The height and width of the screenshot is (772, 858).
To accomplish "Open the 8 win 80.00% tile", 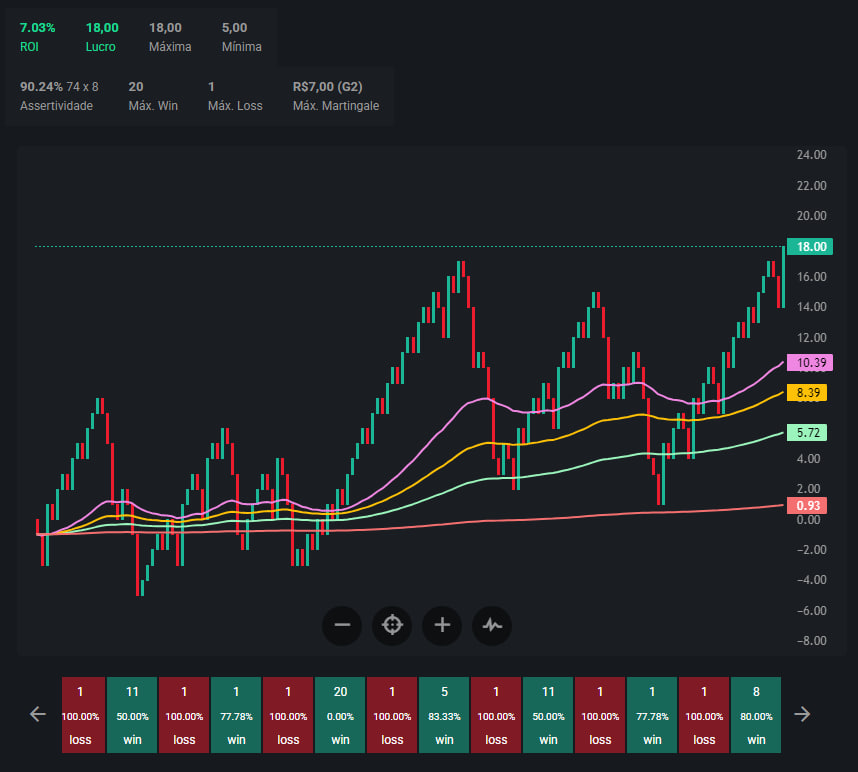I will (756, 714).
